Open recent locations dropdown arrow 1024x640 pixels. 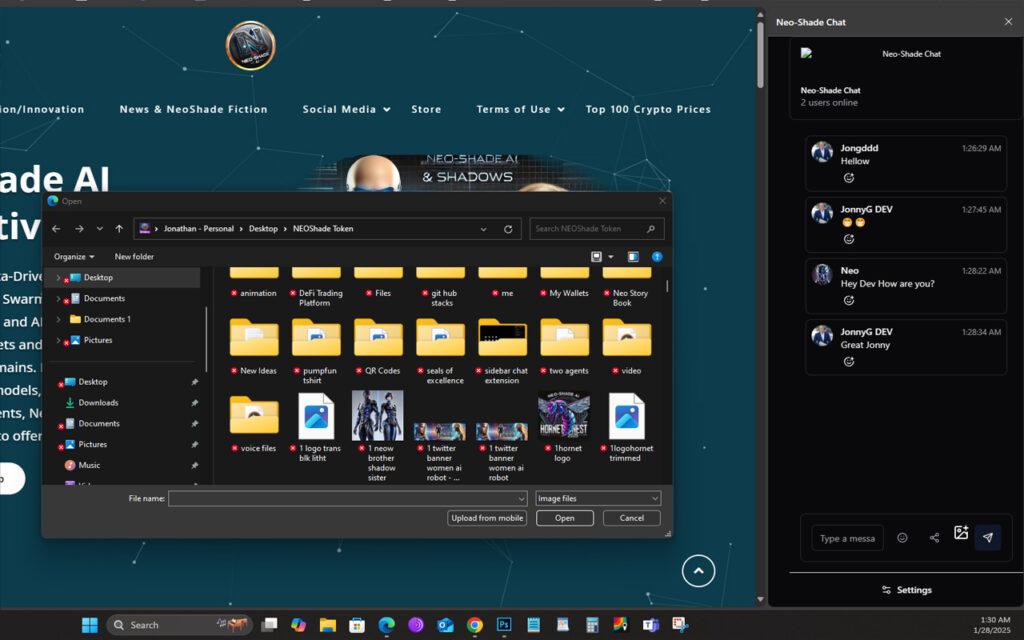pos(99,229)
